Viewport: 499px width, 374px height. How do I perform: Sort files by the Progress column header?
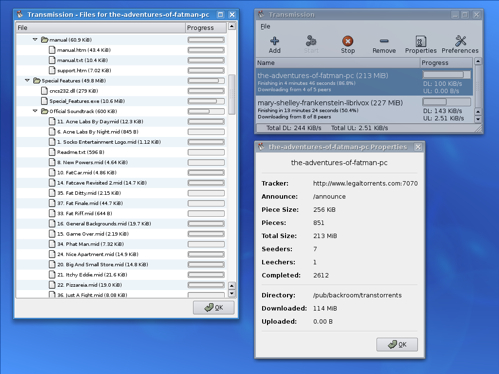(206, 28)
